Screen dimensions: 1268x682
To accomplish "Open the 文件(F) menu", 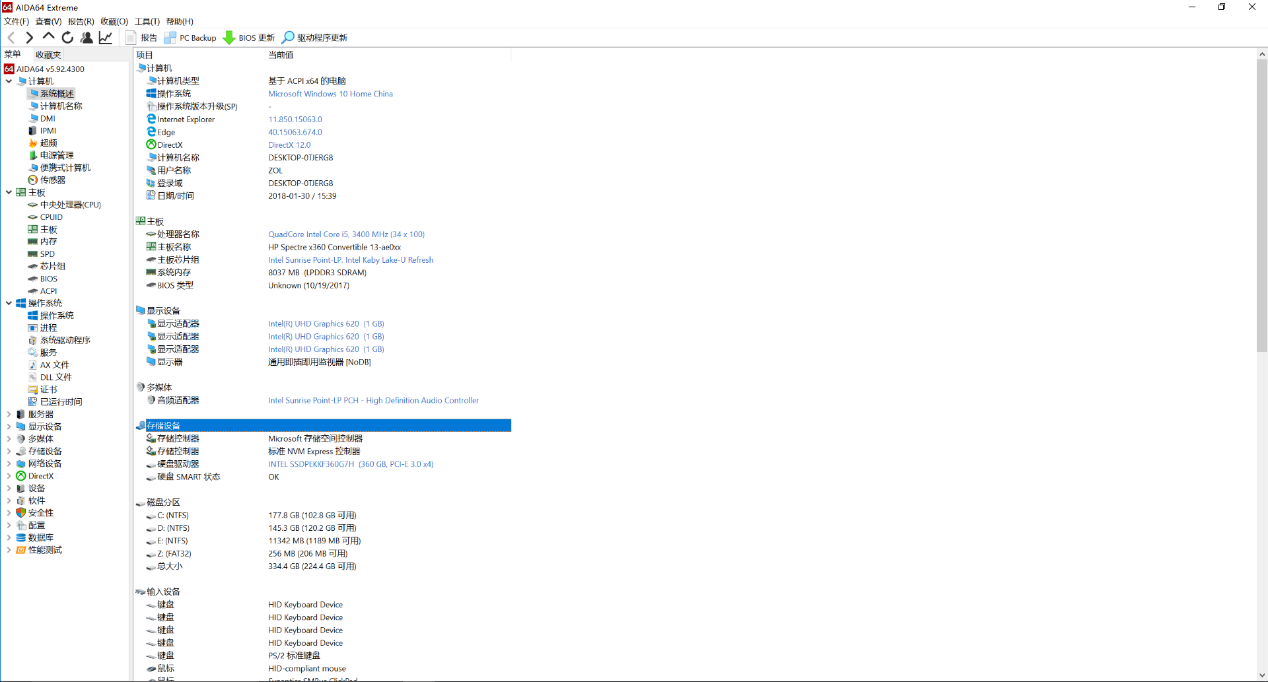I will click(x=16, y=21).
